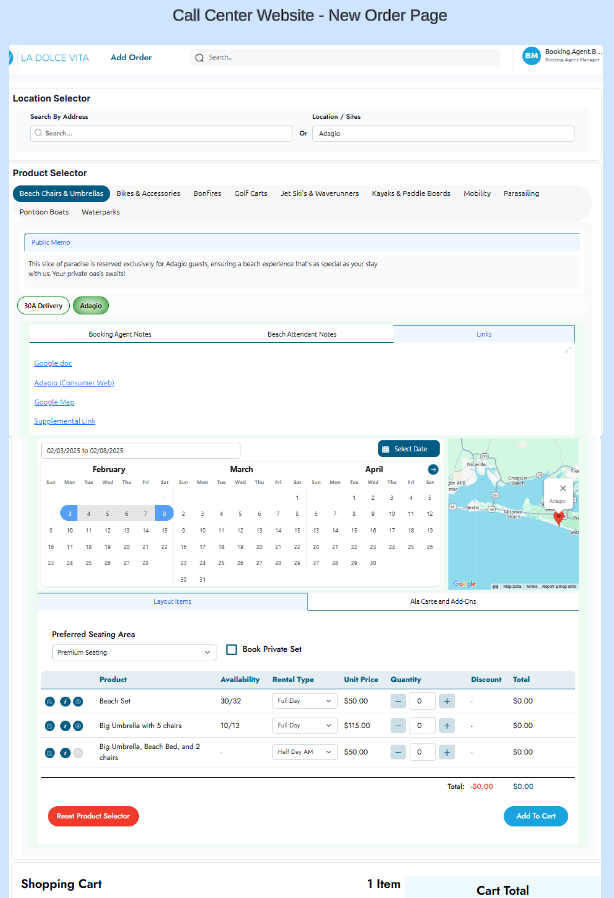Select the Golf Carts product category
Image resolution: width=614 pixels, height=898 pixels.
pyautogui.click(x=251, y=194)
